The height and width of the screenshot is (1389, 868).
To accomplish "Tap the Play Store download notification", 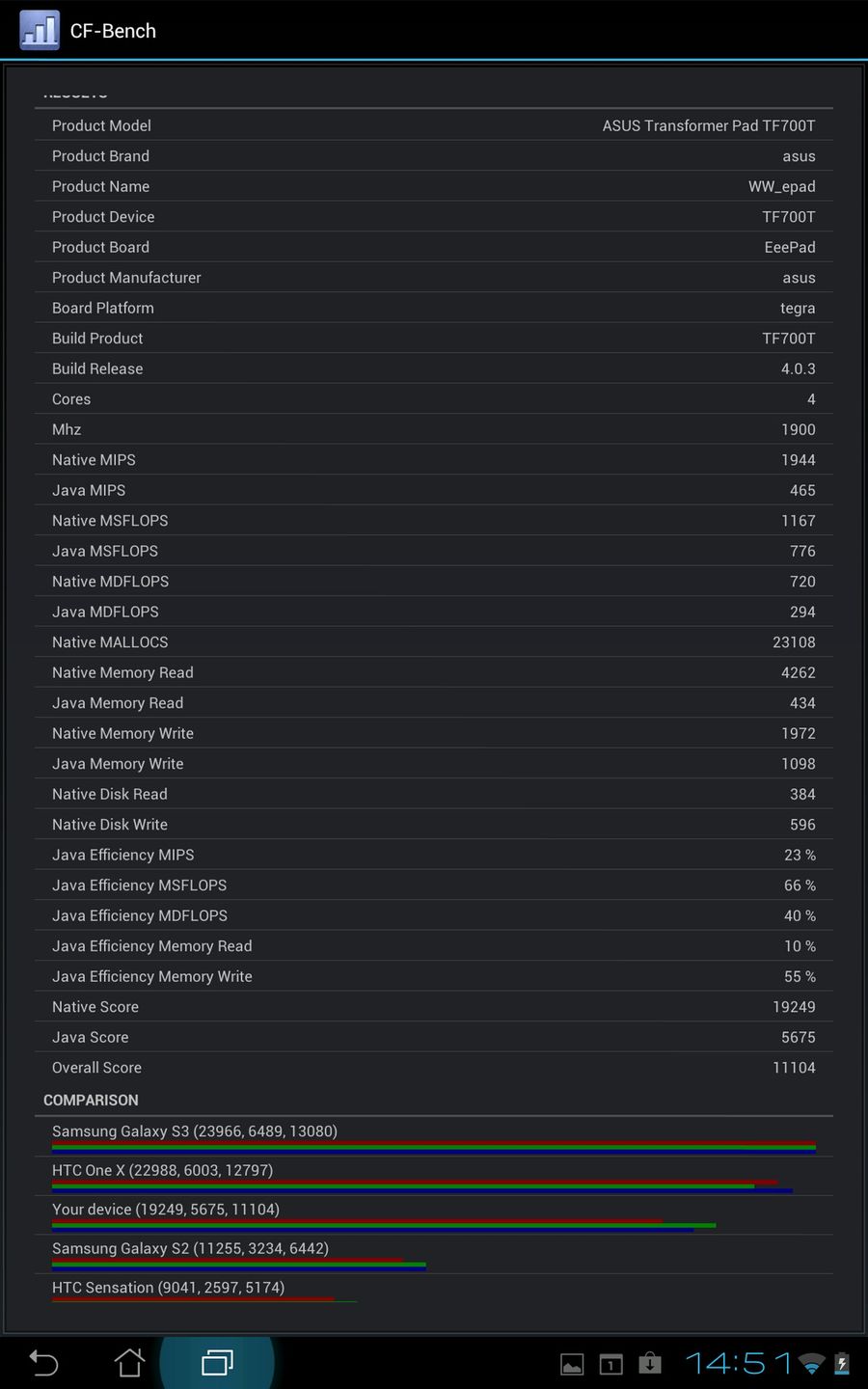I will tap(650, 1363).
